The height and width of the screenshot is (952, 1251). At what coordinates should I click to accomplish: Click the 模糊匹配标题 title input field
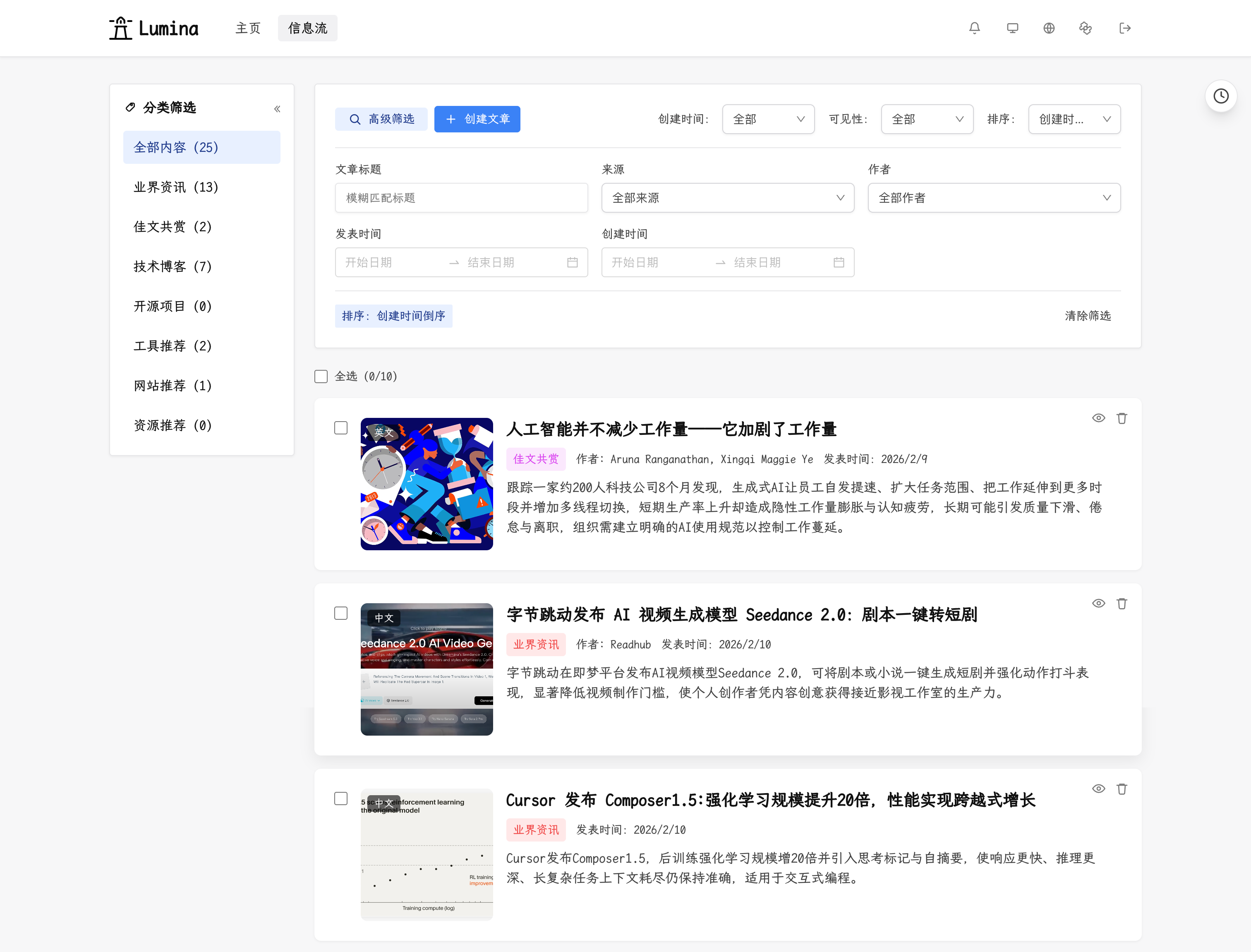(x=461, y=198)
